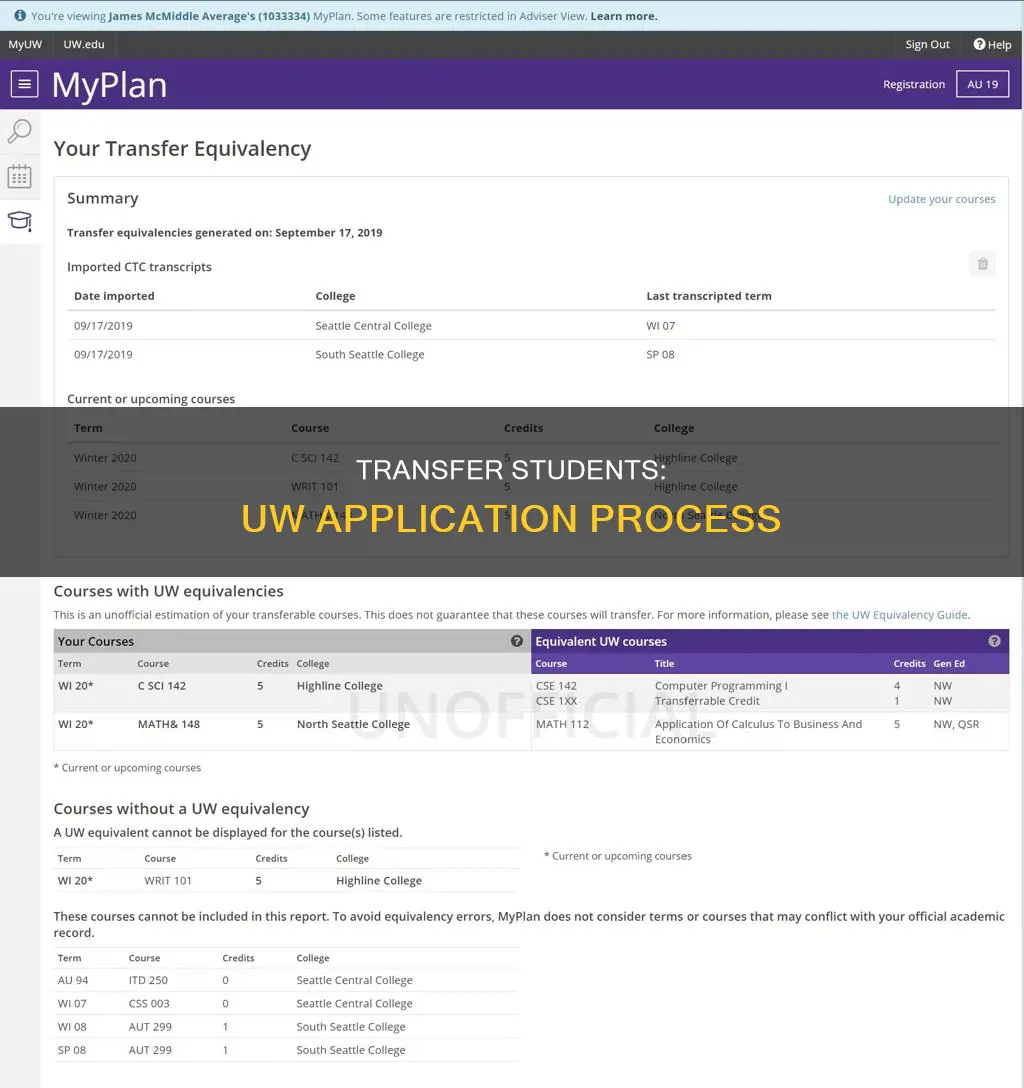The image size is (1024, 1088).
Task: Select the AU 19 quarter button
Action: [x=982, y=84]
